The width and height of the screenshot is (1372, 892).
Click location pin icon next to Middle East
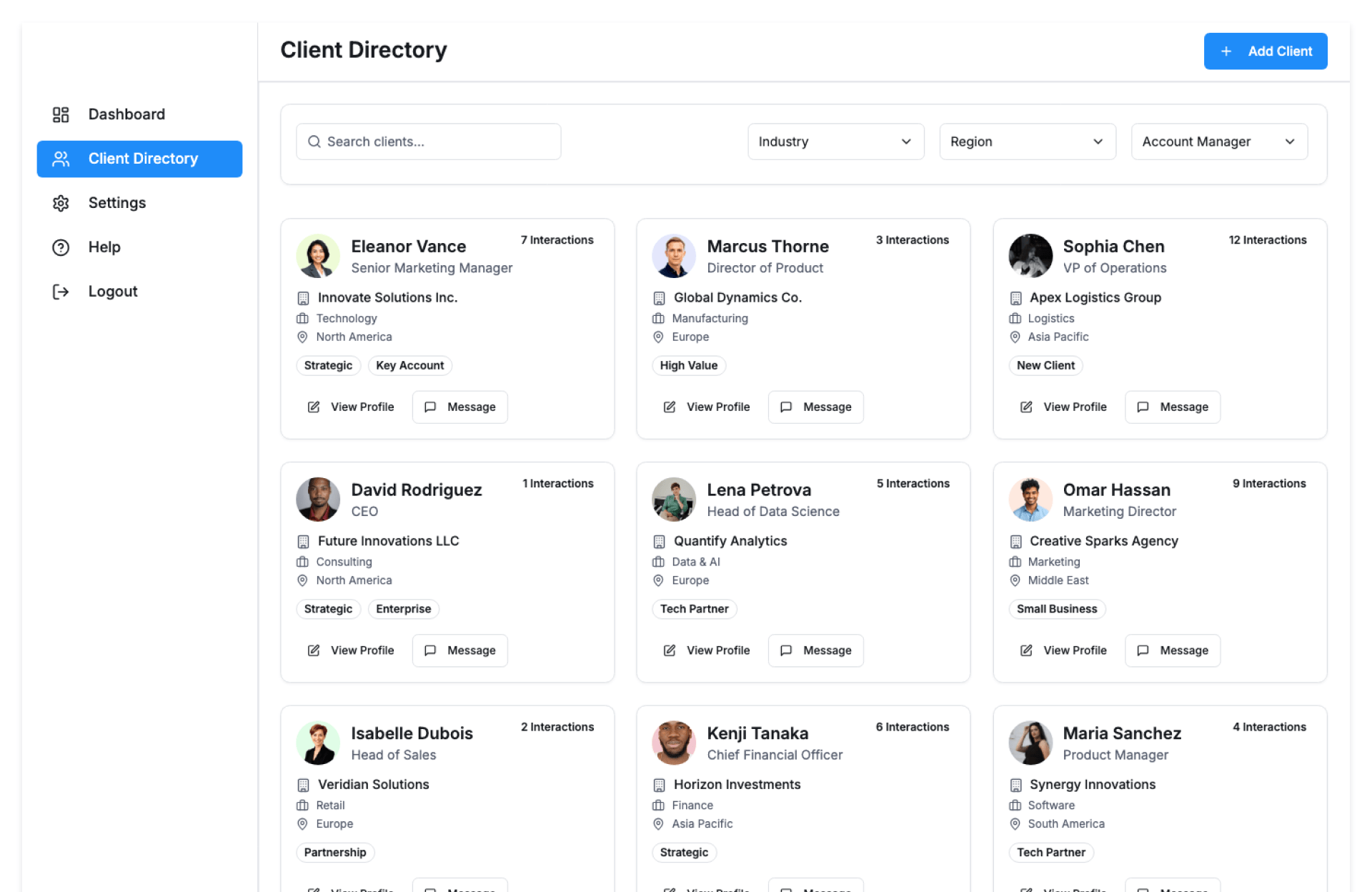(1015, 580)
